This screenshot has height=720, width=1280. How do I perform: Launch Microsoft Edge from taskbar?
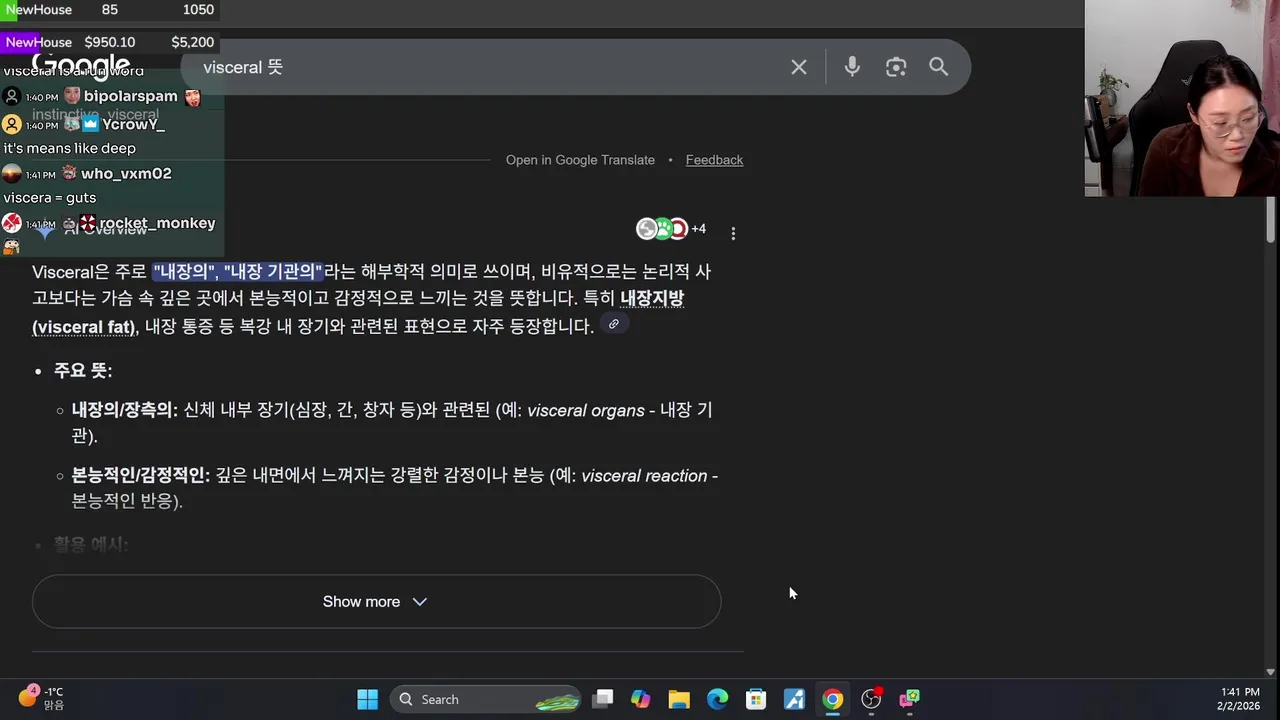click(718, 699)
